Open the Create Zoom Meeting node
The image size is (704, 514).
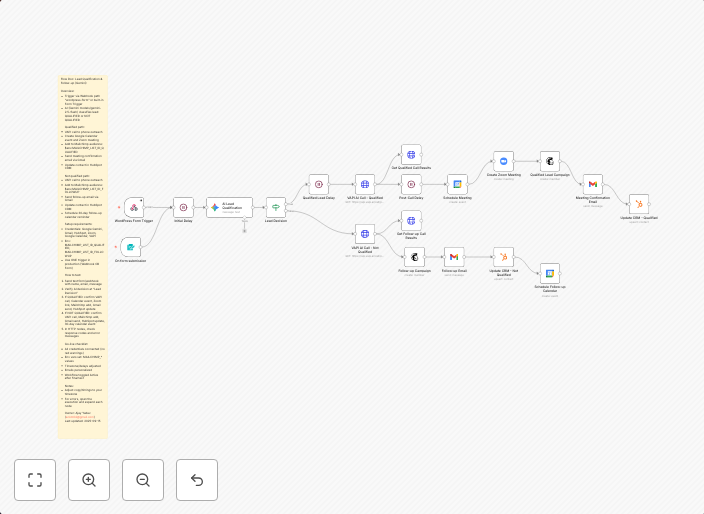(503, 161)
